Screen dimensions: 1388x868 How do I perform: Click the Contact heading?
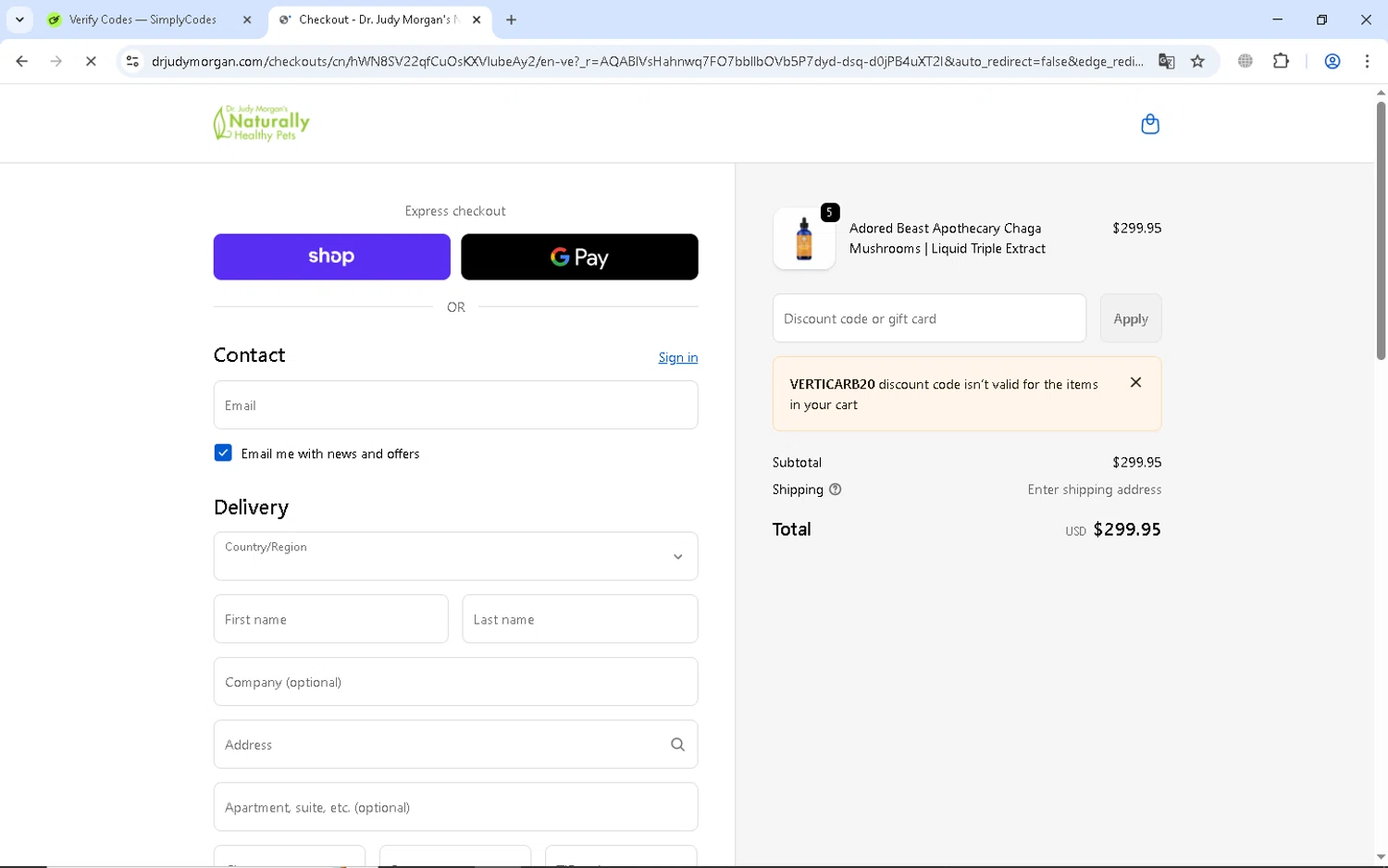click(x=249, y=354)
